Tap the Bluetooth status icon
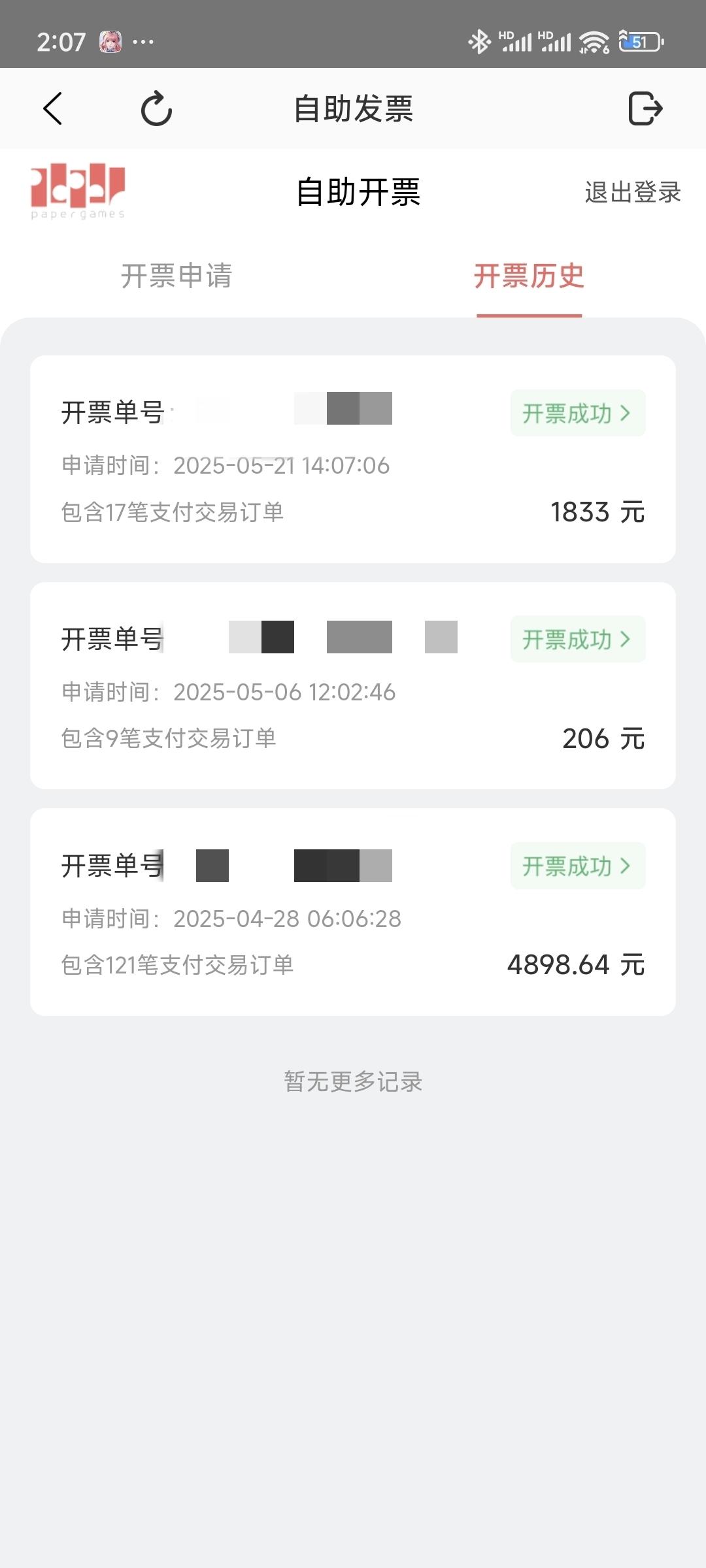This screenshot has width=706, height=1568. tap(479, 42)
